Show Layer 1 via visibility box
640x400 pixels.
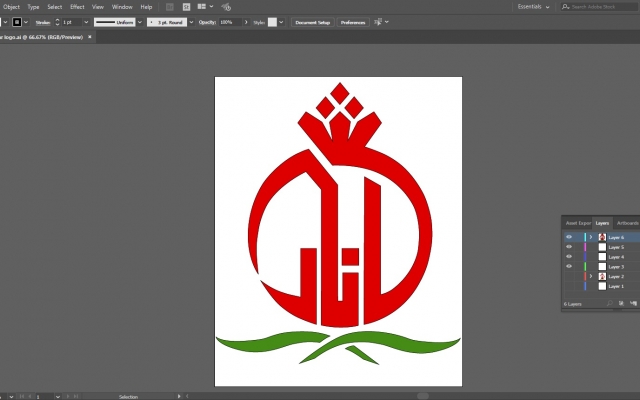coord(569,286)
